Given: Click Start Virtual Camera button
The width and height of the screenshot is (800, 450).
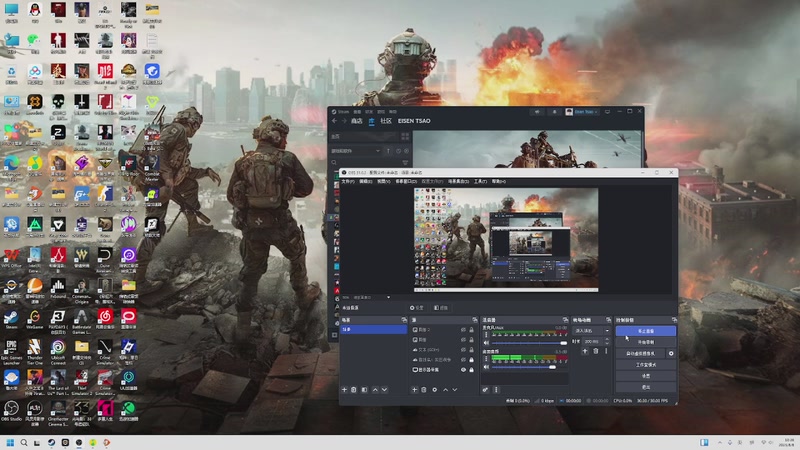Looking at the screenshot, I should pyautogui.click(x=640, y=354).
